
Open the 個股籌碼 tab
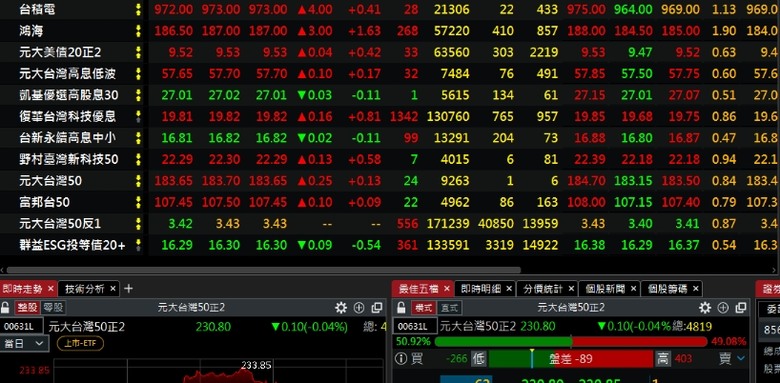667,288
